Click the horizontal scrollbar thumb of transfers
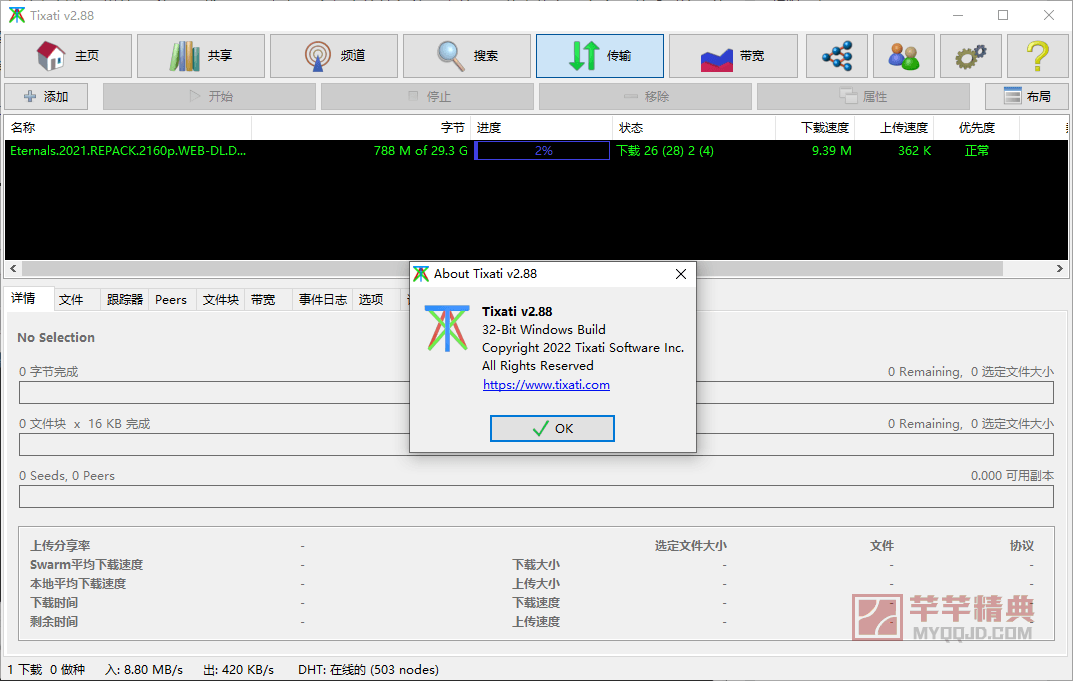1073x681 pixels. click(x=512, y=269)
